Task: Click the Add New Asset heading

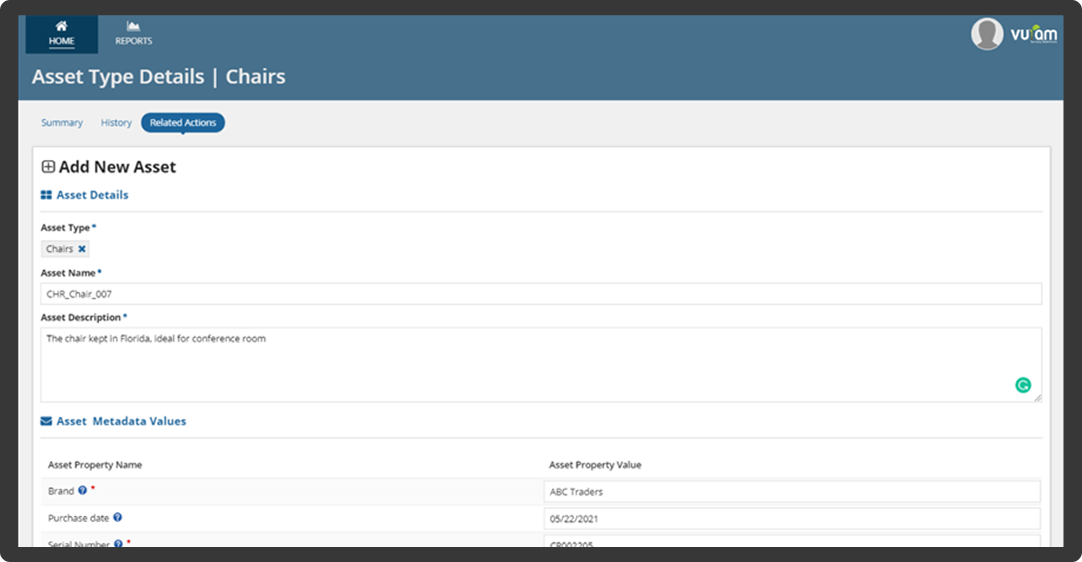Action: click(x=117, y=166)
